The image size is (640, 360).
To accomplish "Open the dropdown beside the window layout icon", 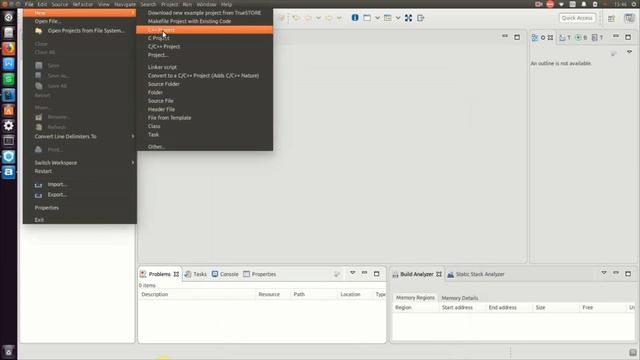I will click(377, 18).
